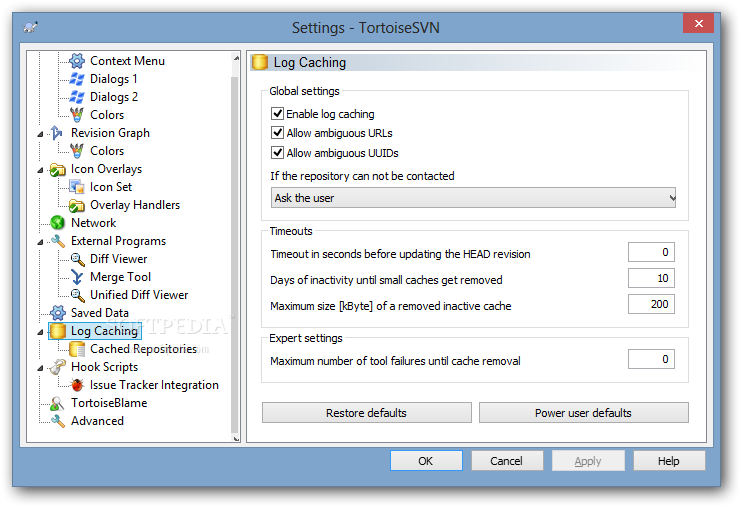Click the Cancel button

507,461
